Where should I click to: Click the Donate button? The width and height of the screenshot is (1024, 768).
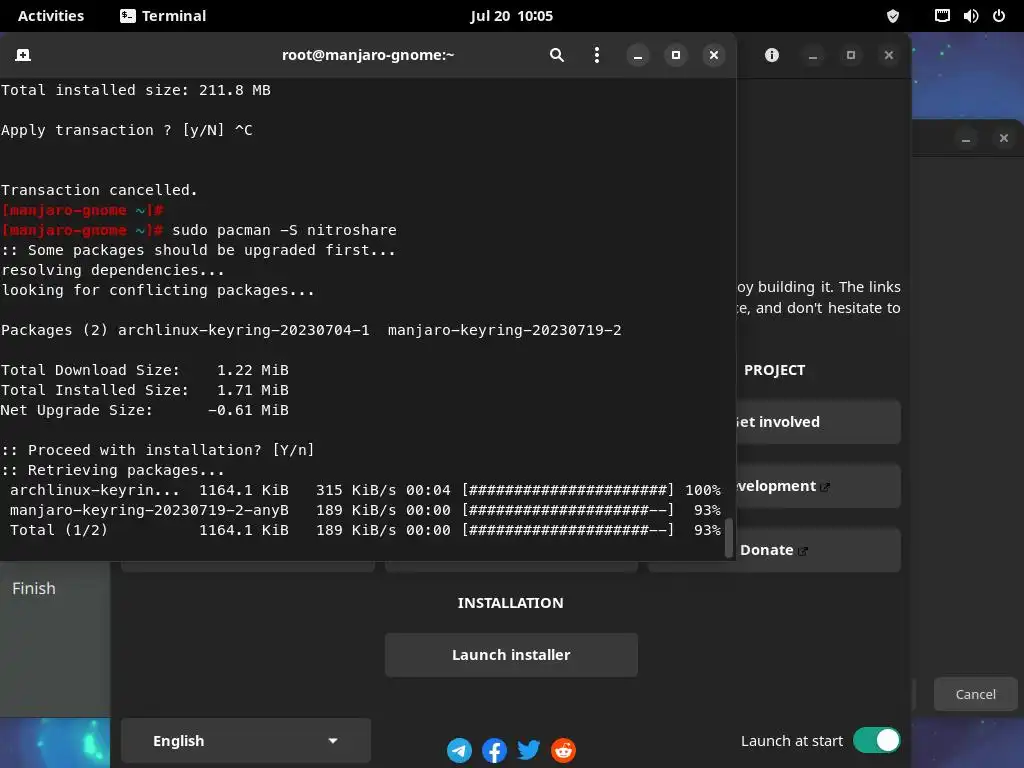[x=819, y=550]
